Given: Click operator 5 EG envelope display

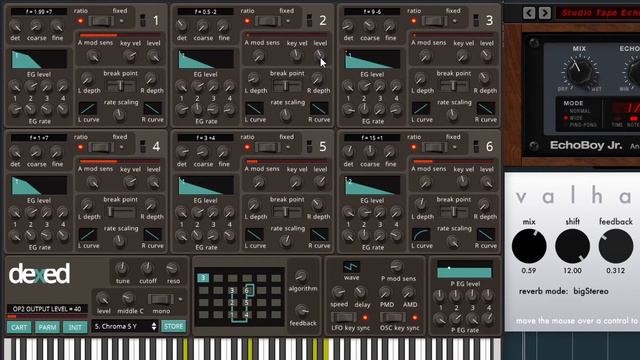Looking at the screenshot, I should click(x=206, y=186).
